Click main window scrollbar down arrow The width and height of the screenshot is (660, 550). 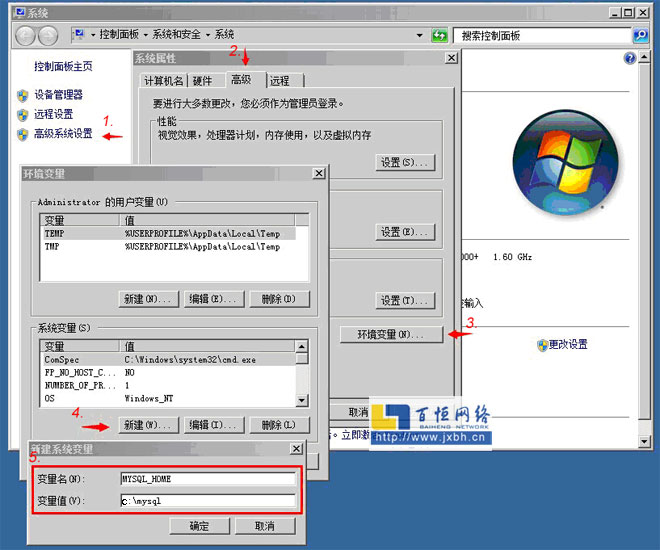click(645, 441)
